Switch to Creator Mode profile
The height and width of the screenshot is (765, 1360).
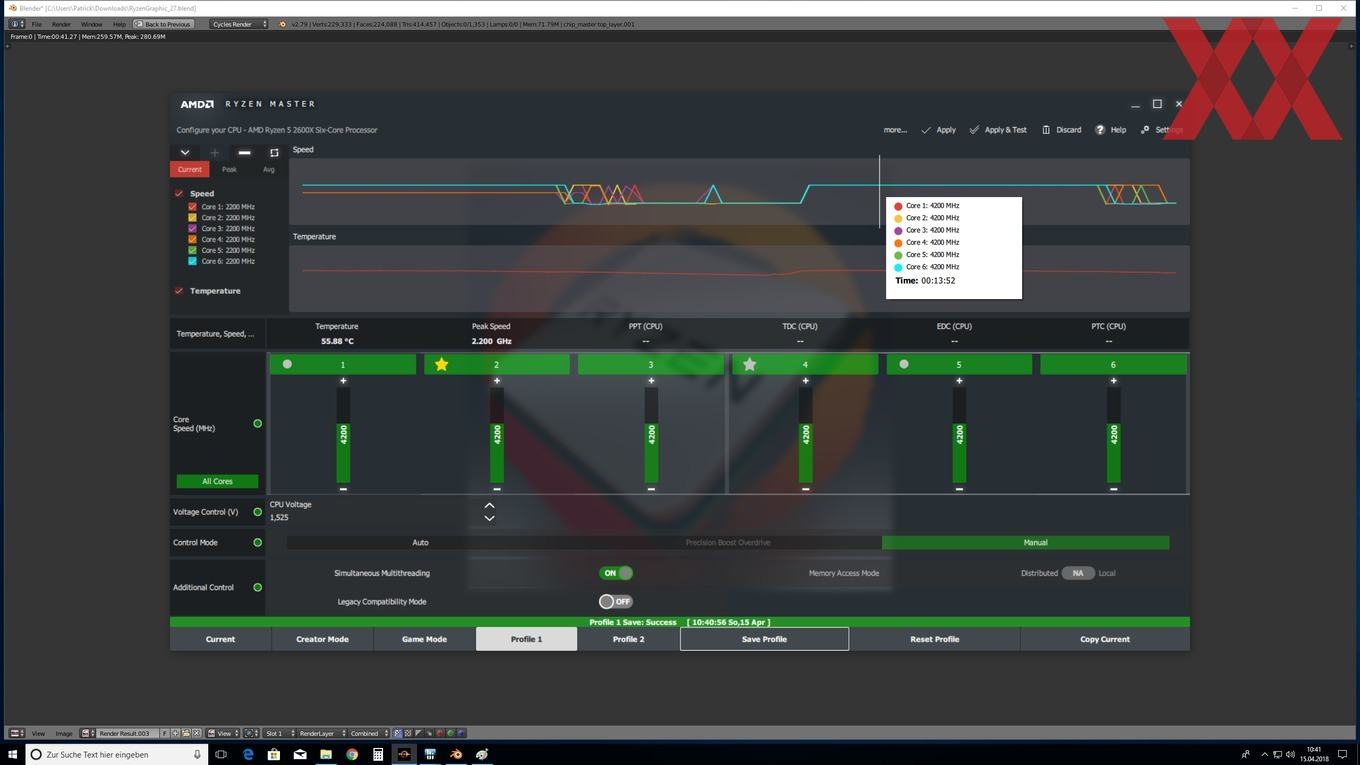click(322, 639)
